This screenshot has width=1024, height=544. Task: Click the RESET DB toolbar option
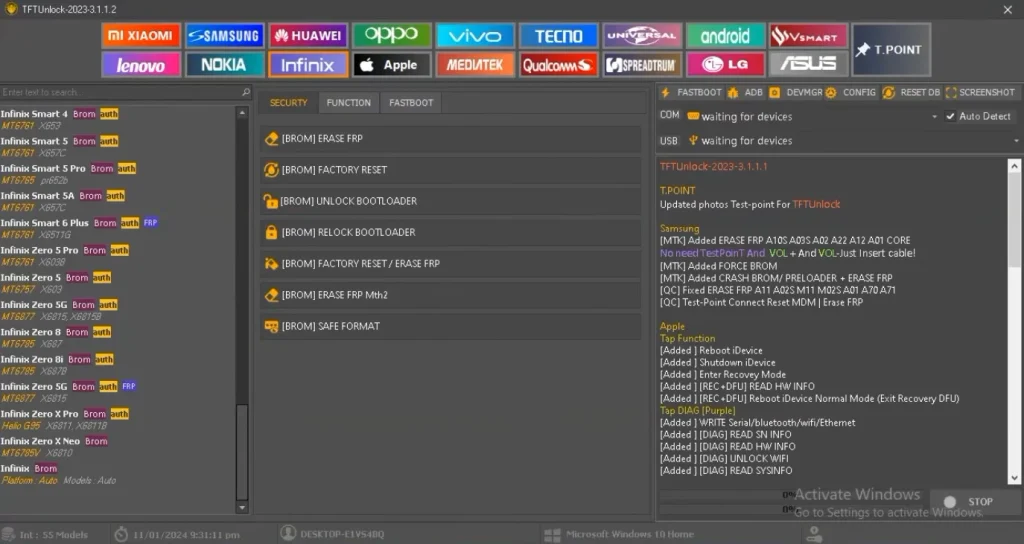click(912, 93)
